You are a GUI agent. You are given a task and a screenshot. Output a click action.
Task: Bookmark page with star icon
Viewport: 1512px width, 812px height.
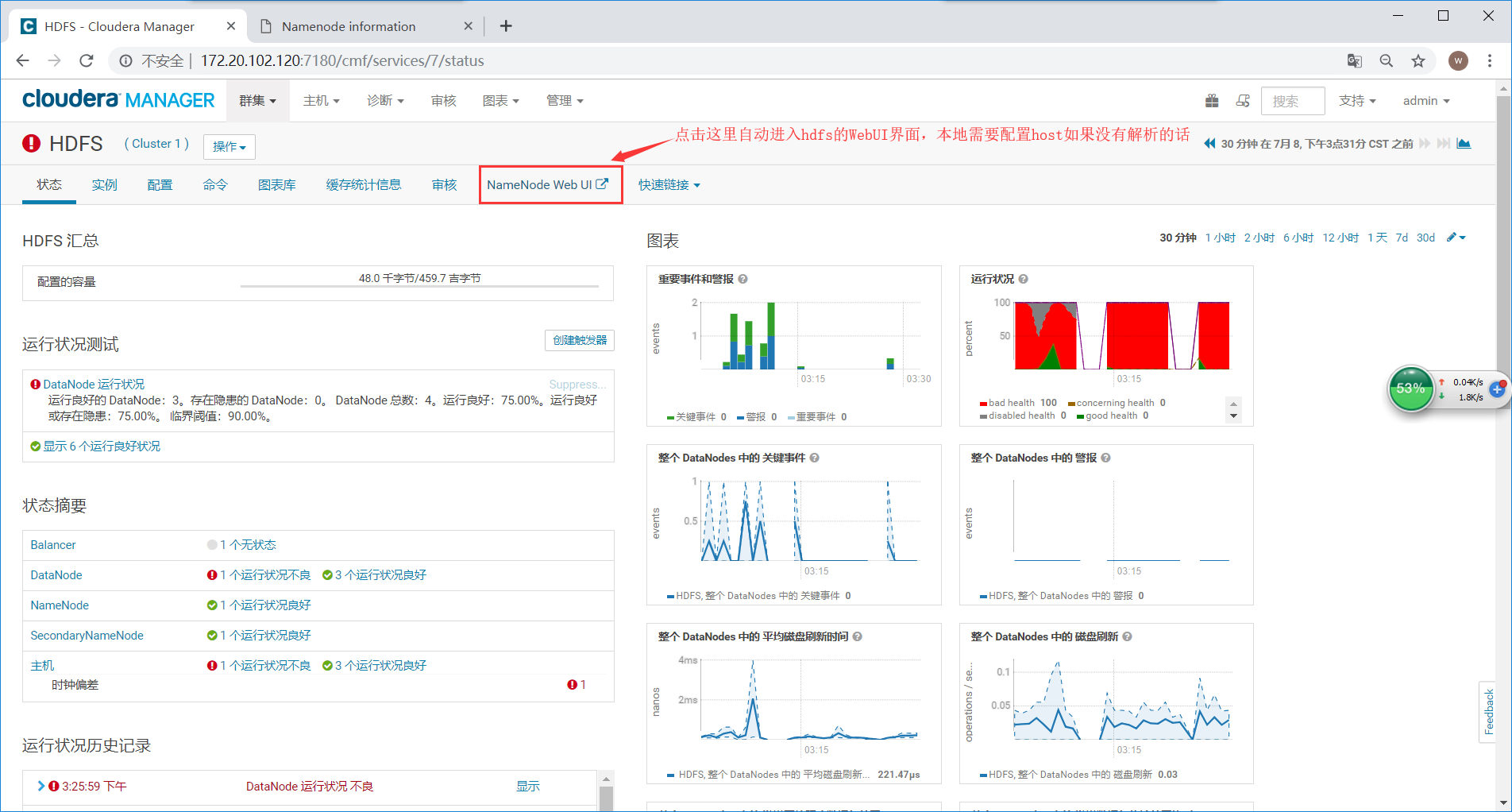(x=1418, y=60)
